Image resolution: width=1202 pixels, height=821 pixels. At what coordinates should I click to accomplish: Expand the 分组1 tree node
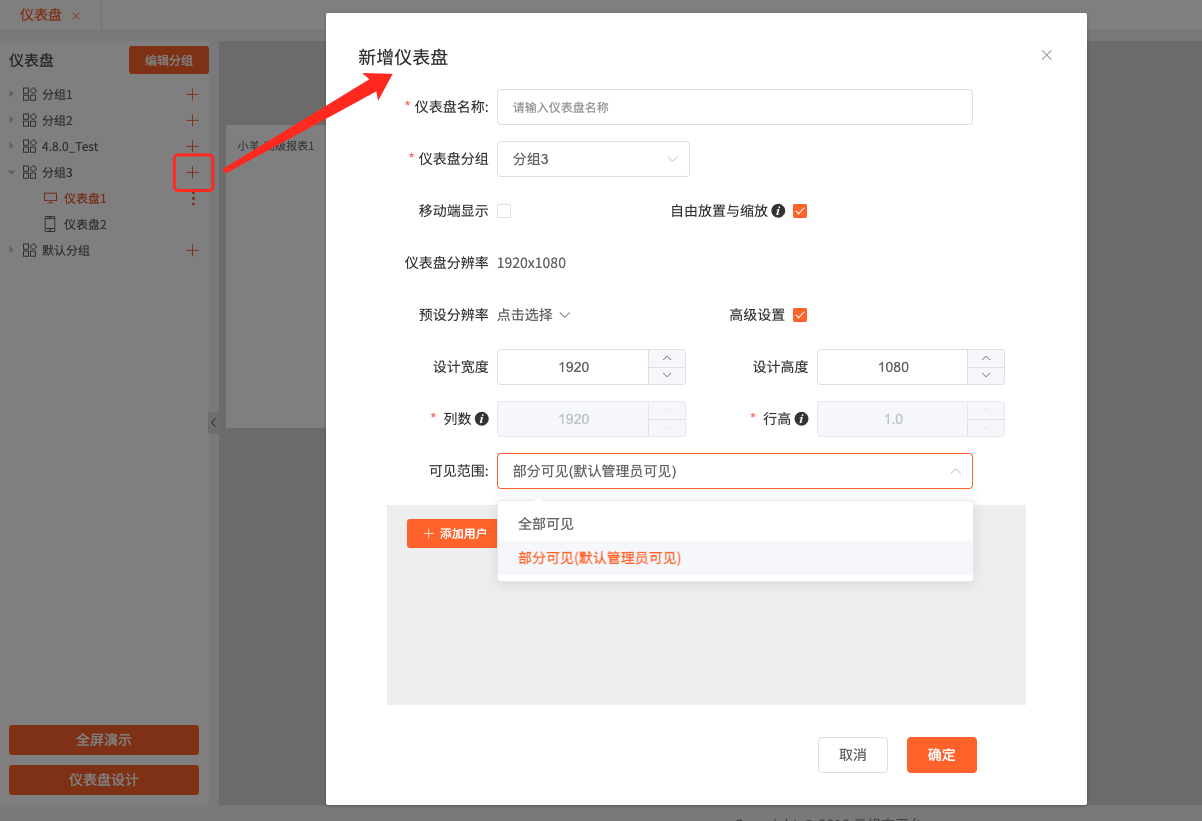[12, 94]
